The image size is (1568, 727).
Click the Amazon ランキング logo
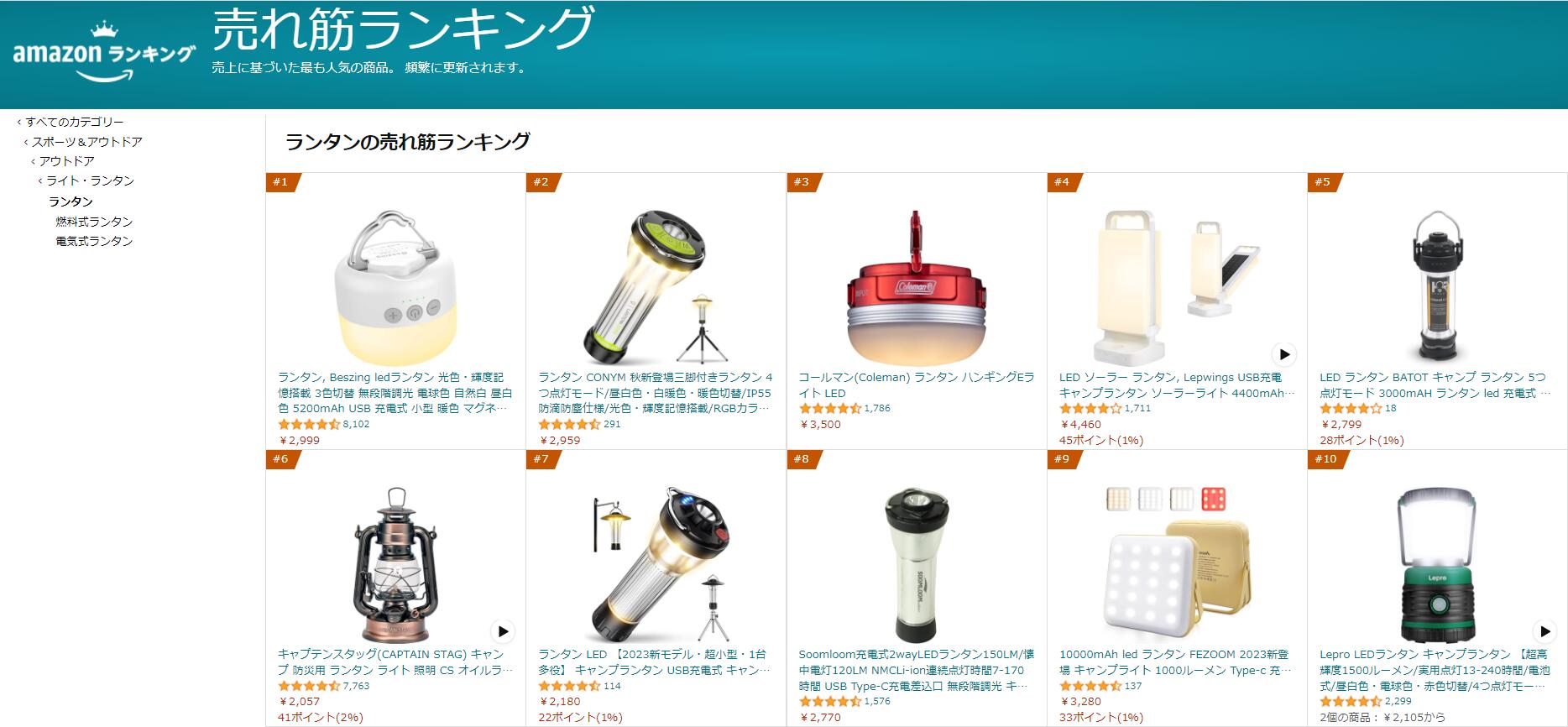click(x=104, y=52)
